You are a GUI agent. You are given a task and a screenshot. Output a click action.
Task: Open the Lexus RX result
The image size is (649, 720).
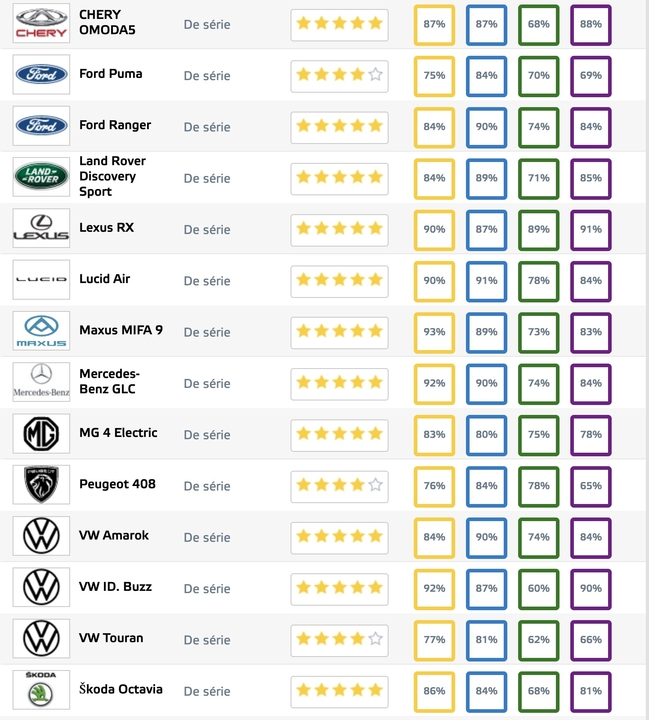(x=106, y=228)
